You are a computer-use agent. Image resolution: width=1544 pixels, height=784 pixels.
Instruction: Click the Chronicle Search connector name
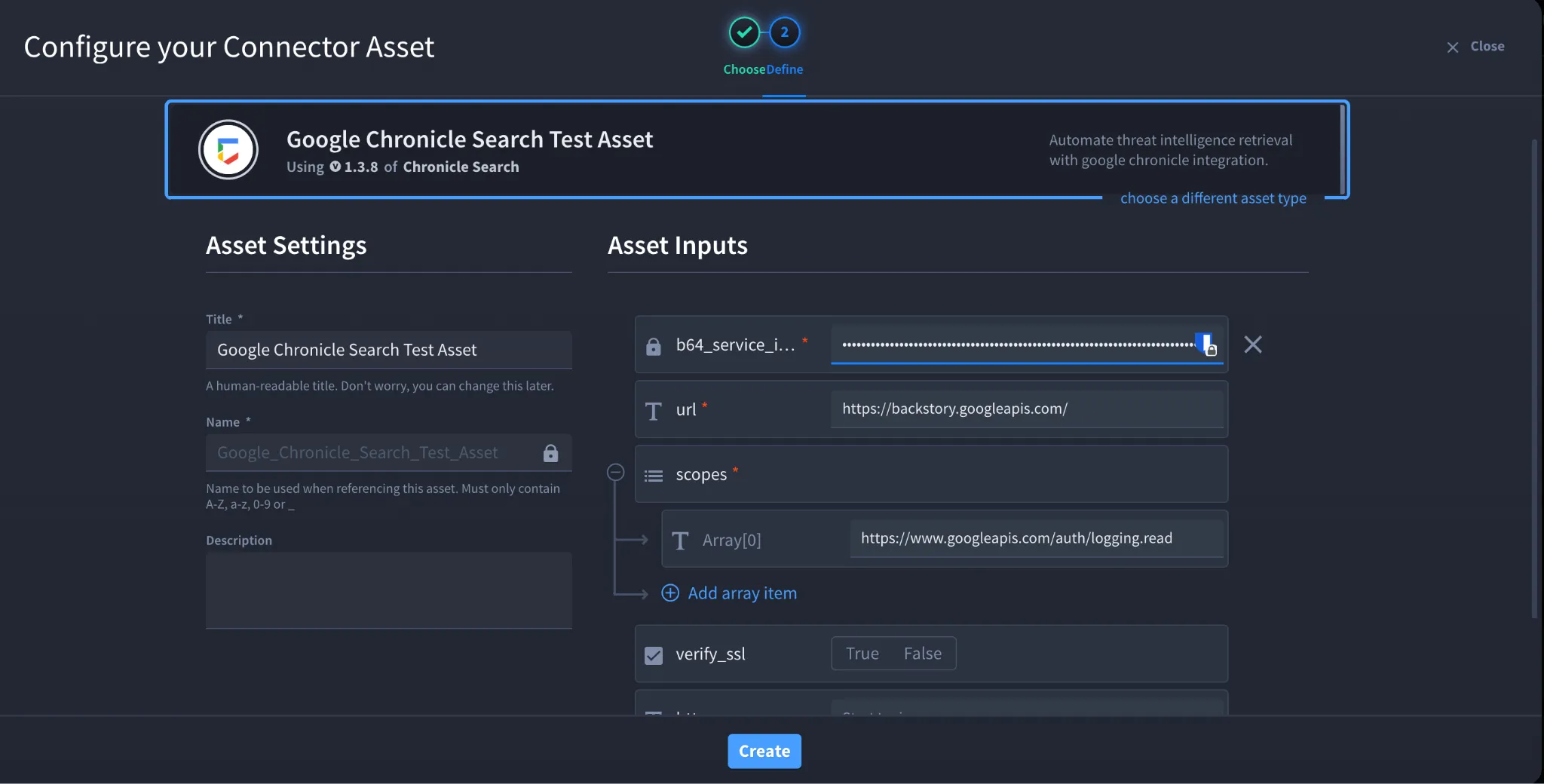coord(461,167)
